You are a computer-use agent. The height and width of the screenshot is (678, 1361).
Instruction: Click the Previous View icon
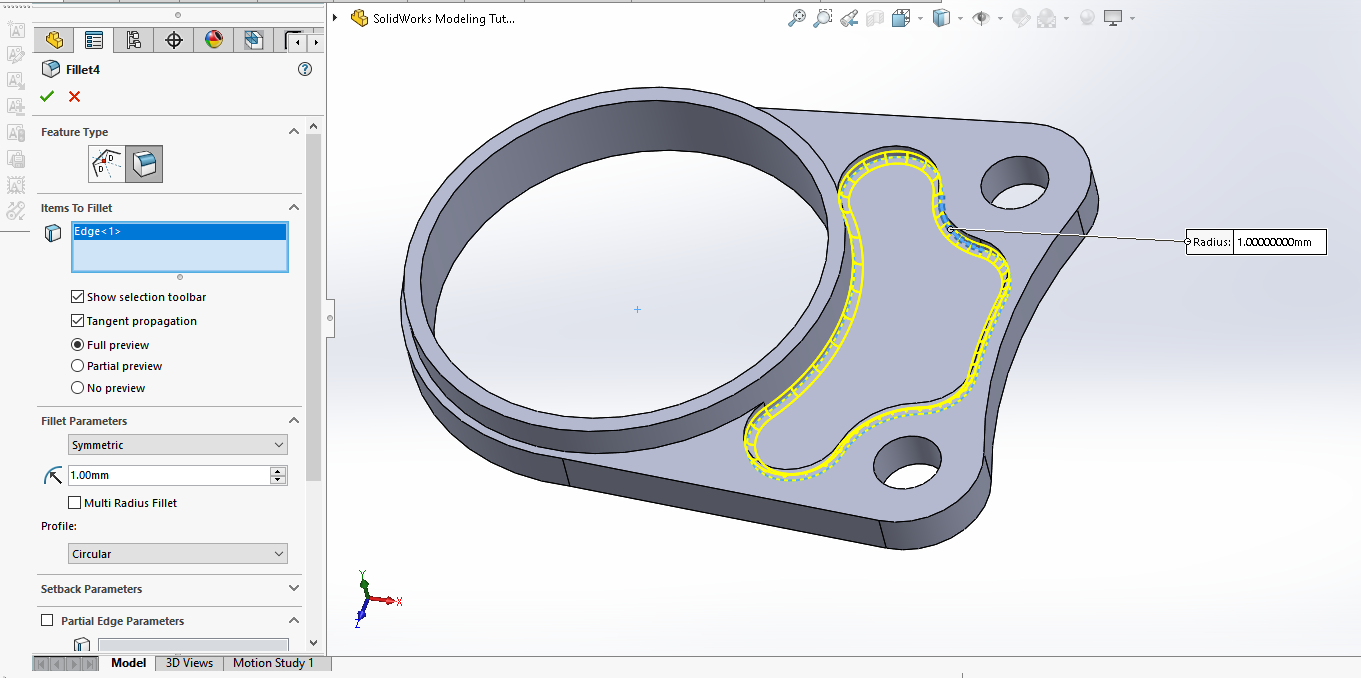tap(849, 18)
